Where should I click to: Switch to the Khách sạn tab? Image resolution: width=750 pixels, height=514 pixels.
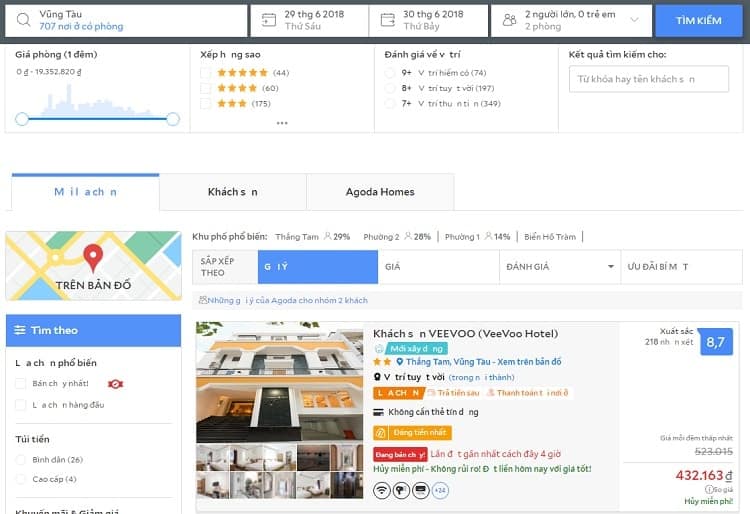click(x=232, y=192)
